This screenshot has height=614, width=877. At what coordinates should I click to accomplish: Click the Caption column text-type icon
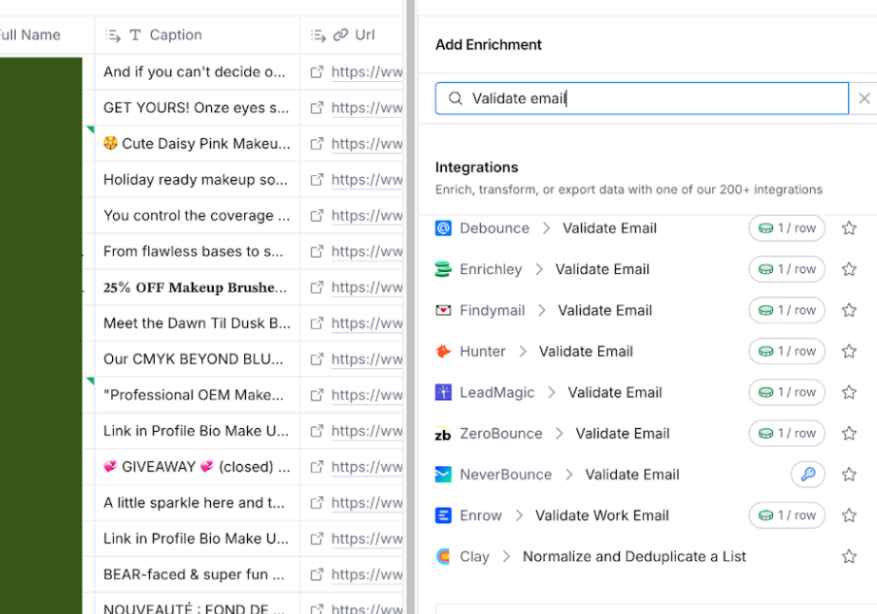[135, 35]
